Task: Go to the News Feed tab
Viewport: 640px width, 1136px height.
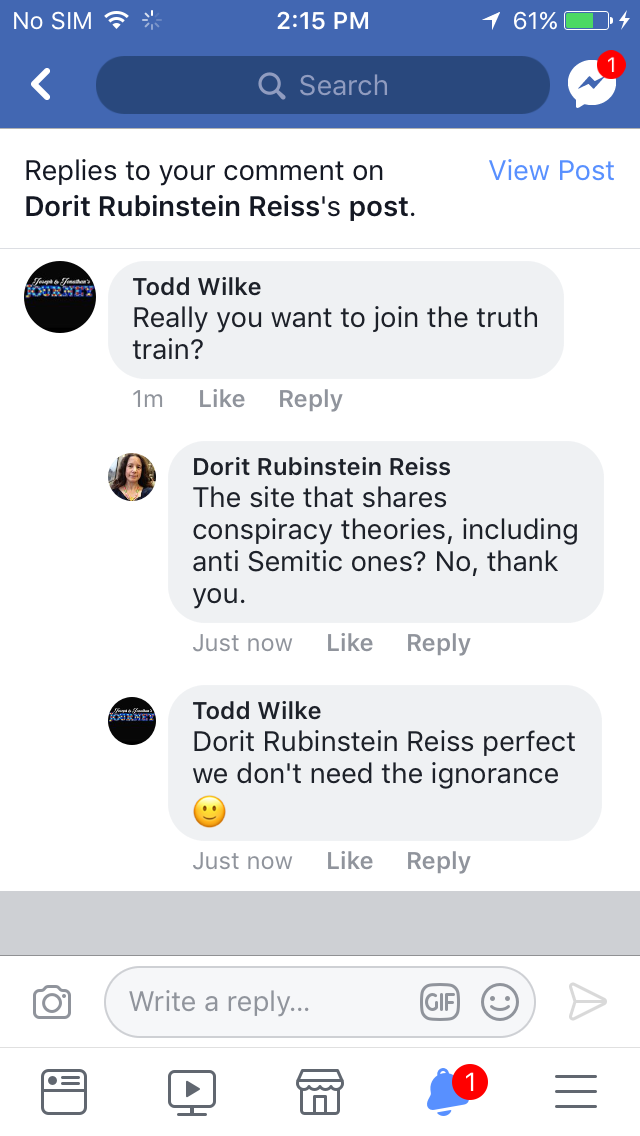Action: 64,1090
